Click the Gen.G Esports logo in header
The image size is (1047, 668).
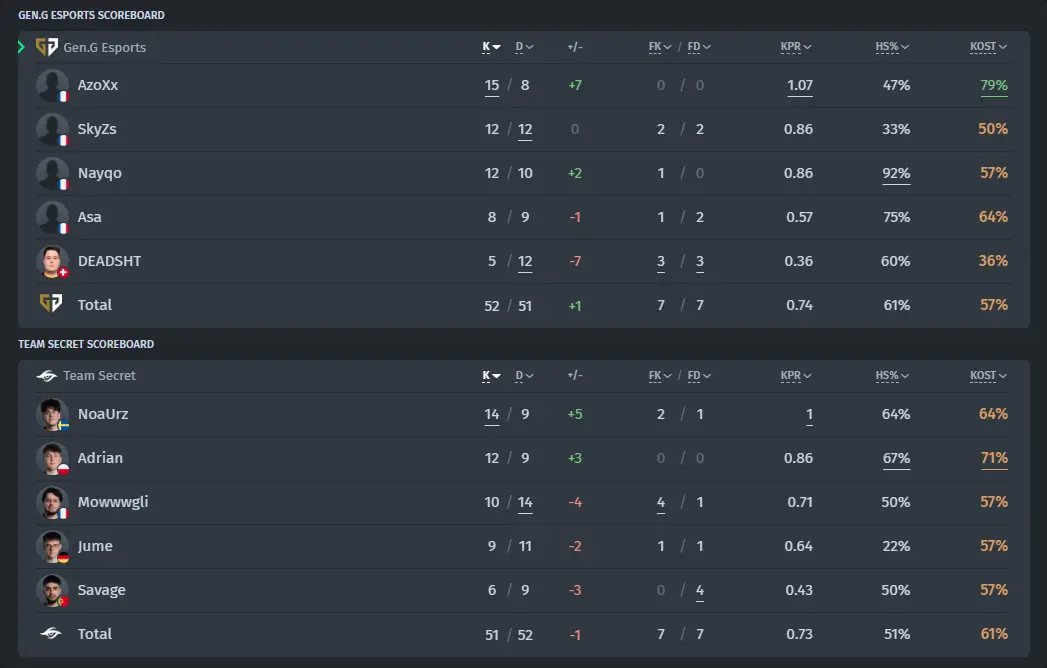point(47,47)
